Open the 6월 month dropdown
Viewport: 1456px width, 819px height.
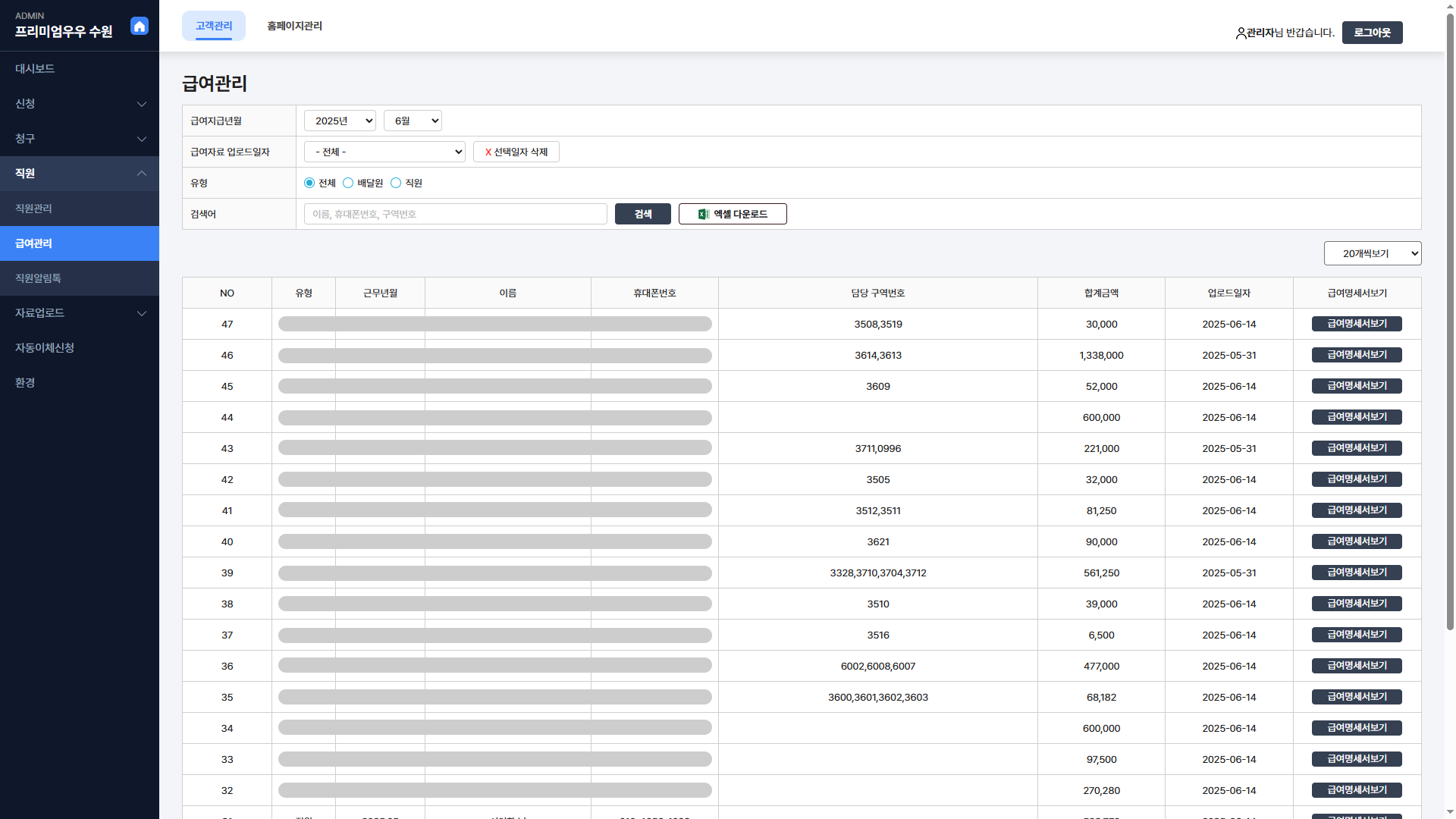[413, 121]
